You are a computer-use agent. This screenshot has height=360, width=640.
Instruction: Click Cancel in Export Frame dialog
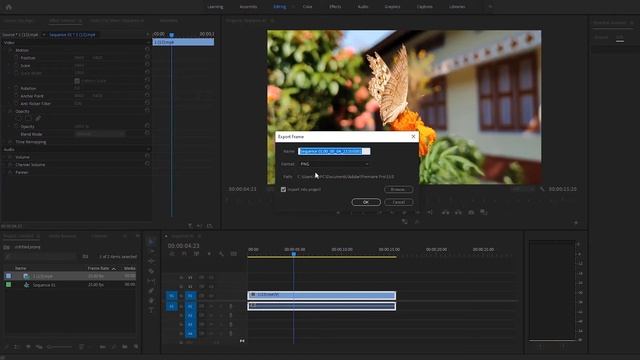[x=398, y=202]
